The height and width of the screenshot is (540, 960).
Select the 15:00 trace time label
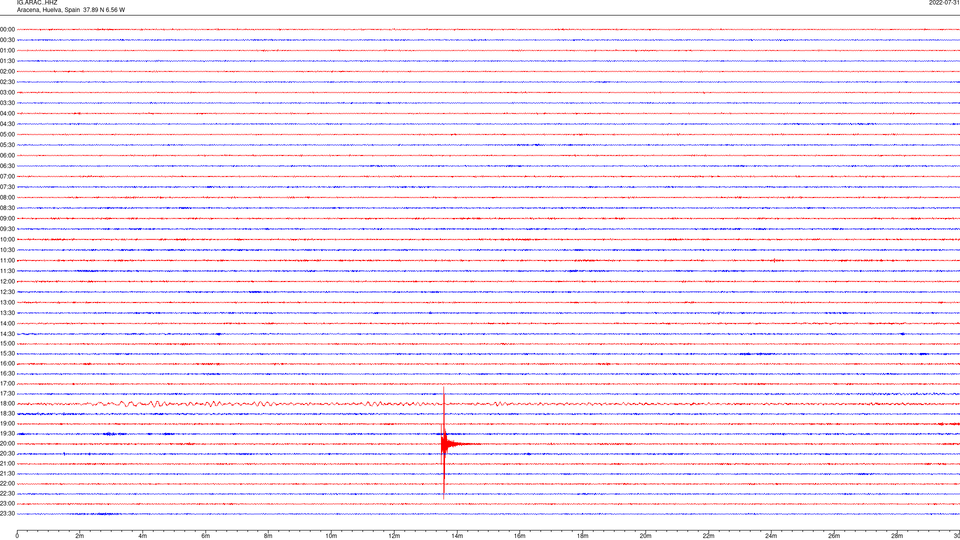coord(7,344)
